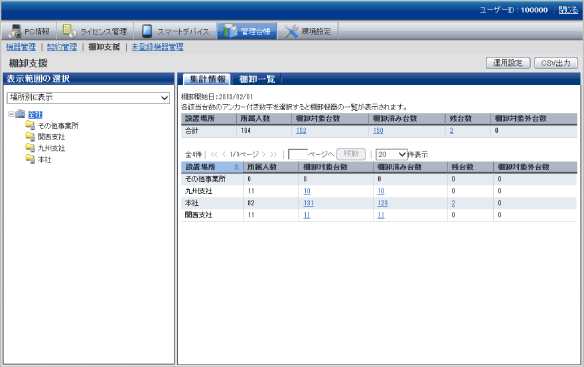
Task: Click the CSV出力 button
Action: pyautogui.click(x=556, y=63)
